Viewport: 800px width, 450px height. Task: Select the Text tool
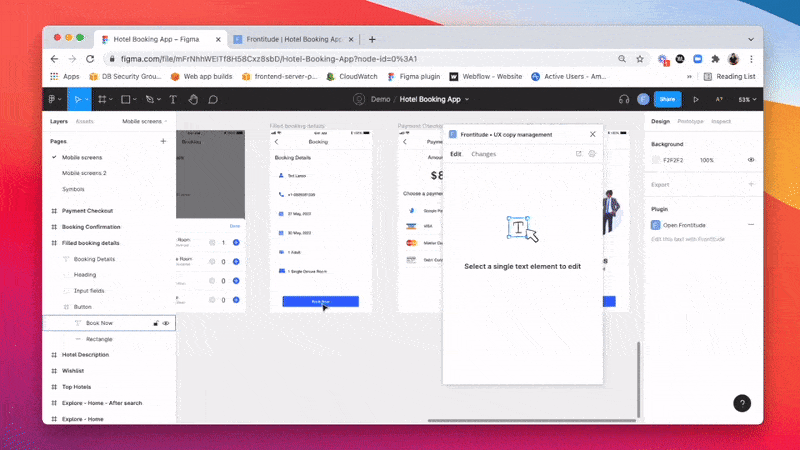coord(173,99)
